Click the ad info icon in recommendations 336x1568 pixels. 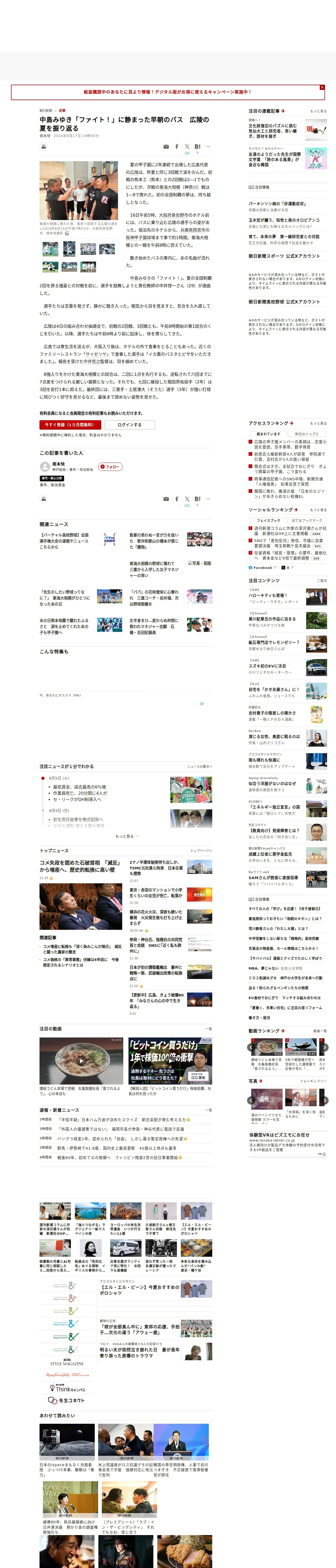pyautogui.click(x=203, y=704)
